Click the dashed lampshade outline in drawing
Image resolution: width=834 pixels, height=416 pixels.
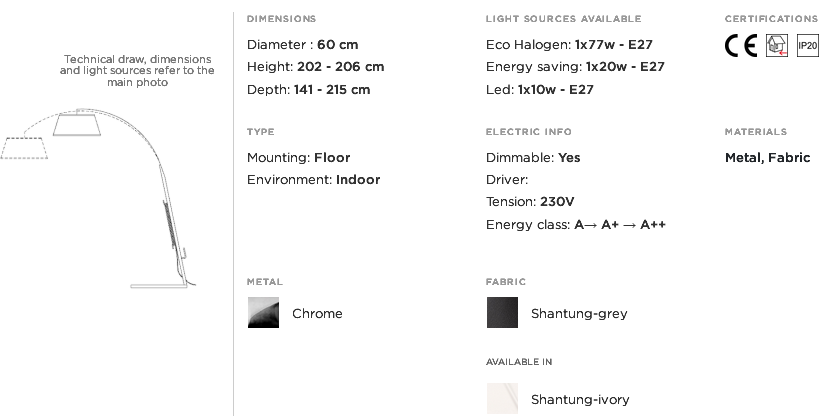[24, 148]
